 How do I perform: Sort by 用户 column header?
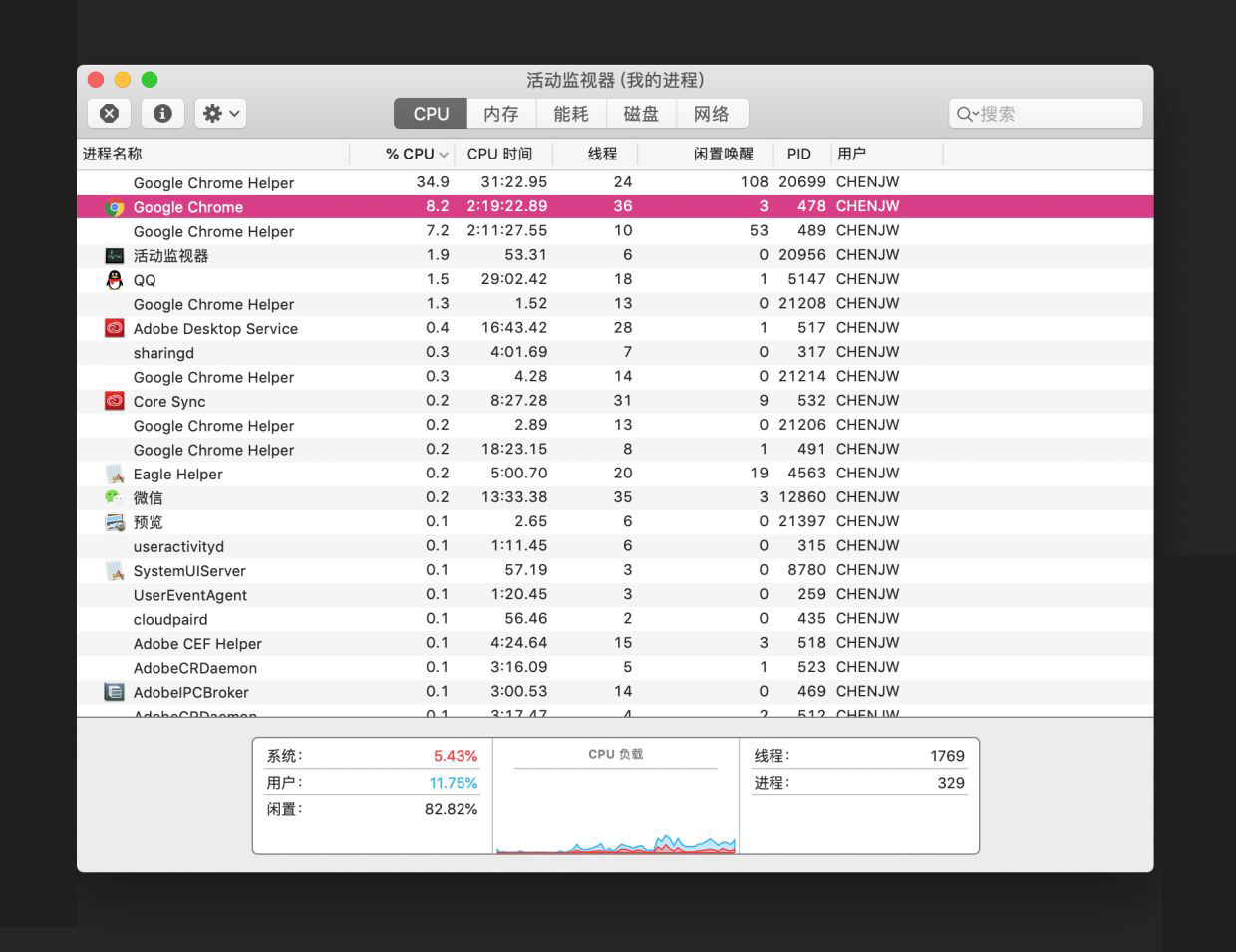click(887, 154)
